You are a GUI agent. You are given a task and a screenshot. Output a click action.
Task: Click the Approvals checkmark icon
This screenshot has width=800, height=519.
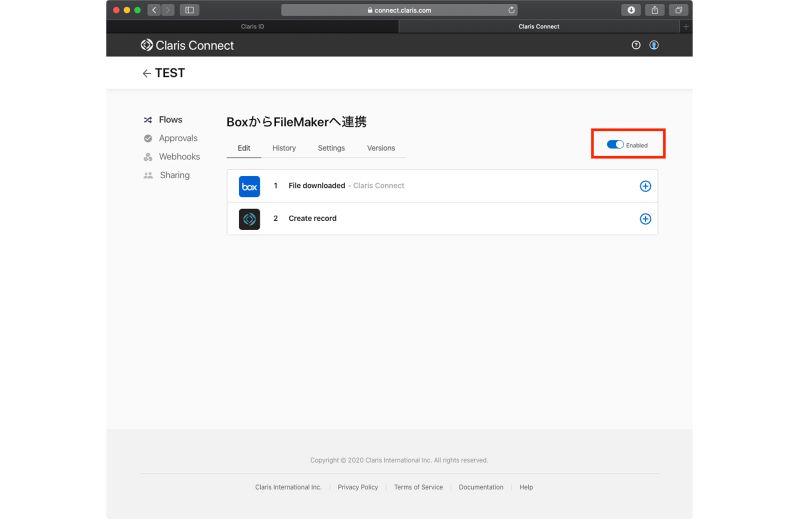click(148, 138)
